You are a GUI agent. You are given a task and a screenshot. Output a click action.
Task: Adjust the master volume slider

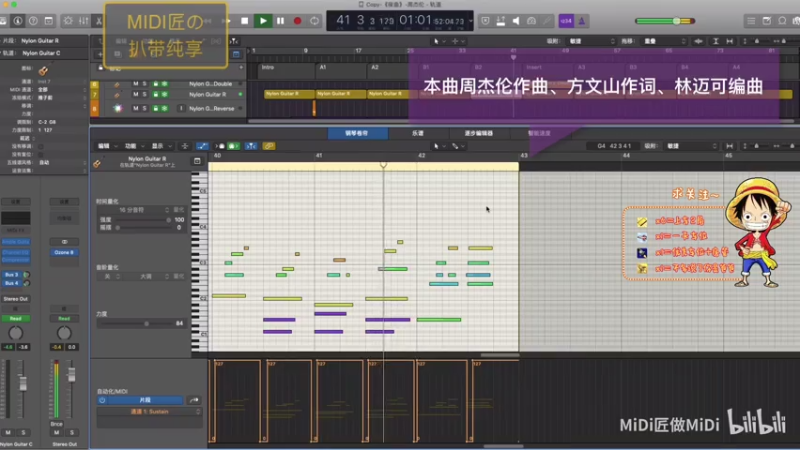(x=665, y=21)
